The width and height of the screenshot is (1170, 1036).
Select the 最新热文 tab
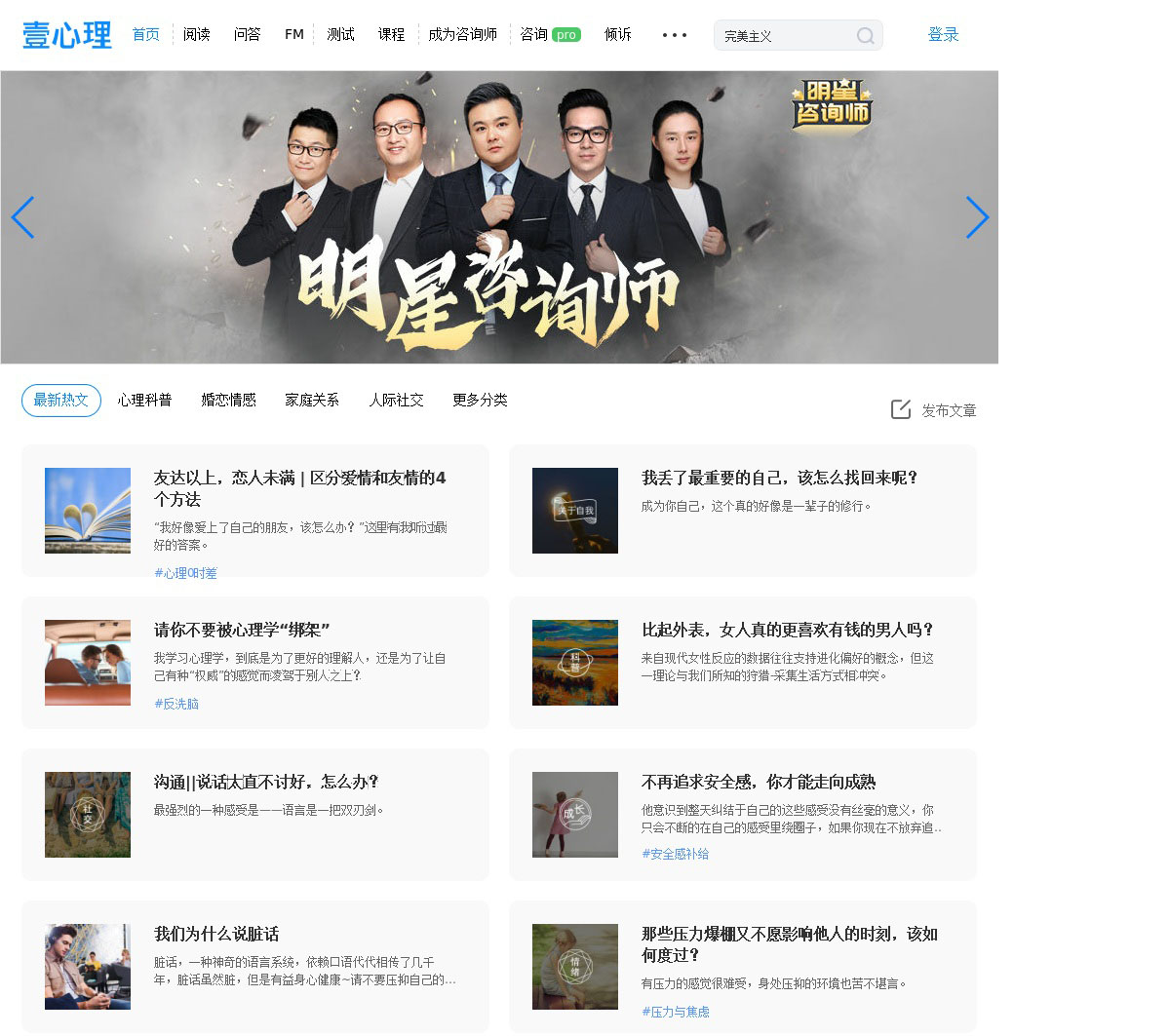[61, 401]
